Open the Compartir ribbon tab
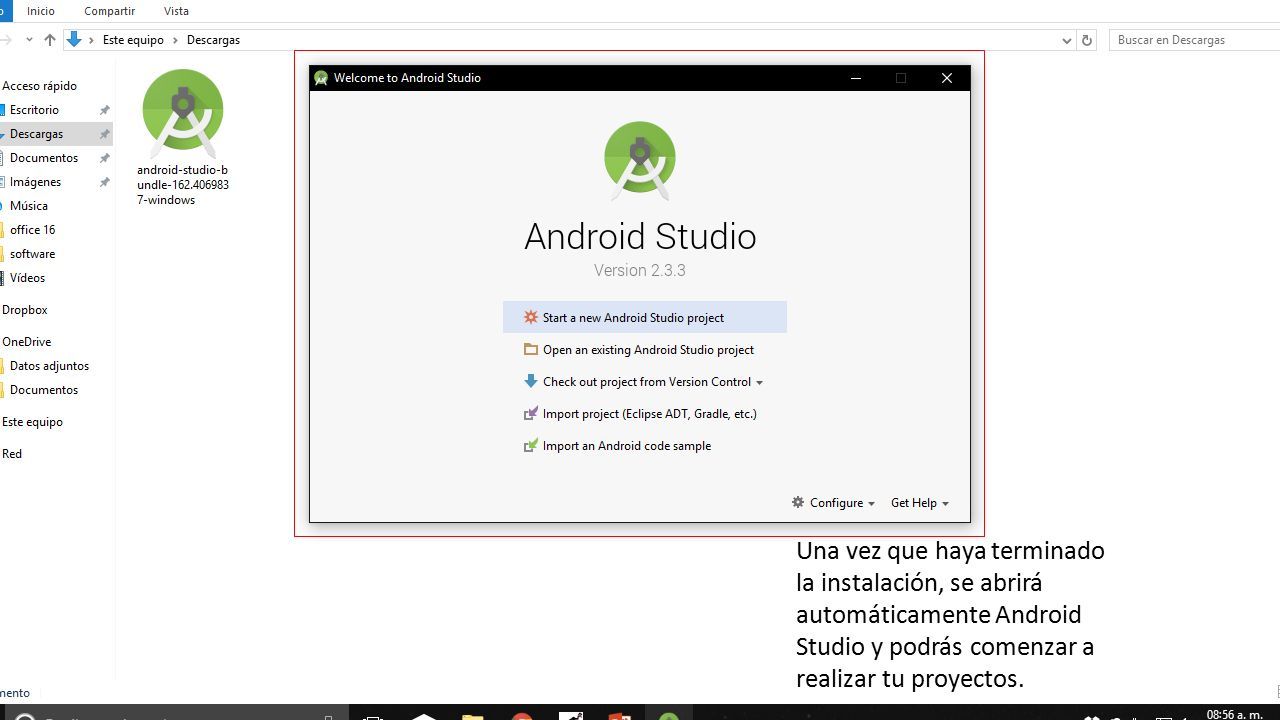This screenshot has height=720, width=1280. click(109, 11)
